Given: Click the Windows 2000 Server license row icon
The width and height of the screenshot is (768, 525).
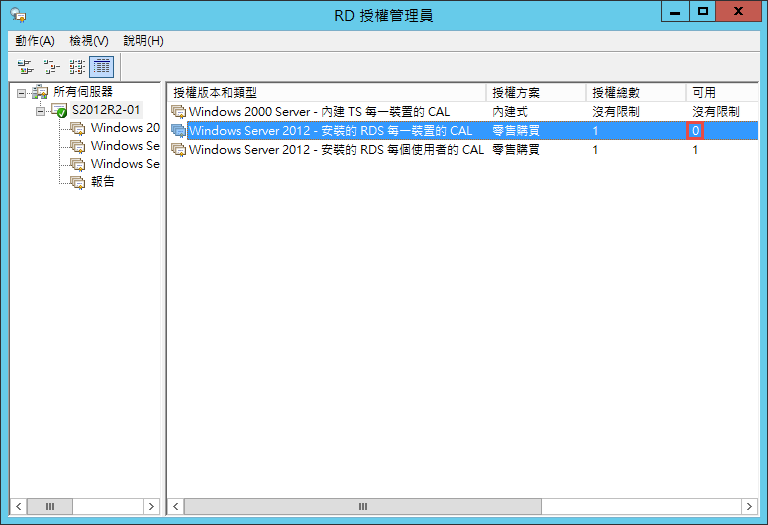Looking at the screenshot, I should (x=178, y=112).
